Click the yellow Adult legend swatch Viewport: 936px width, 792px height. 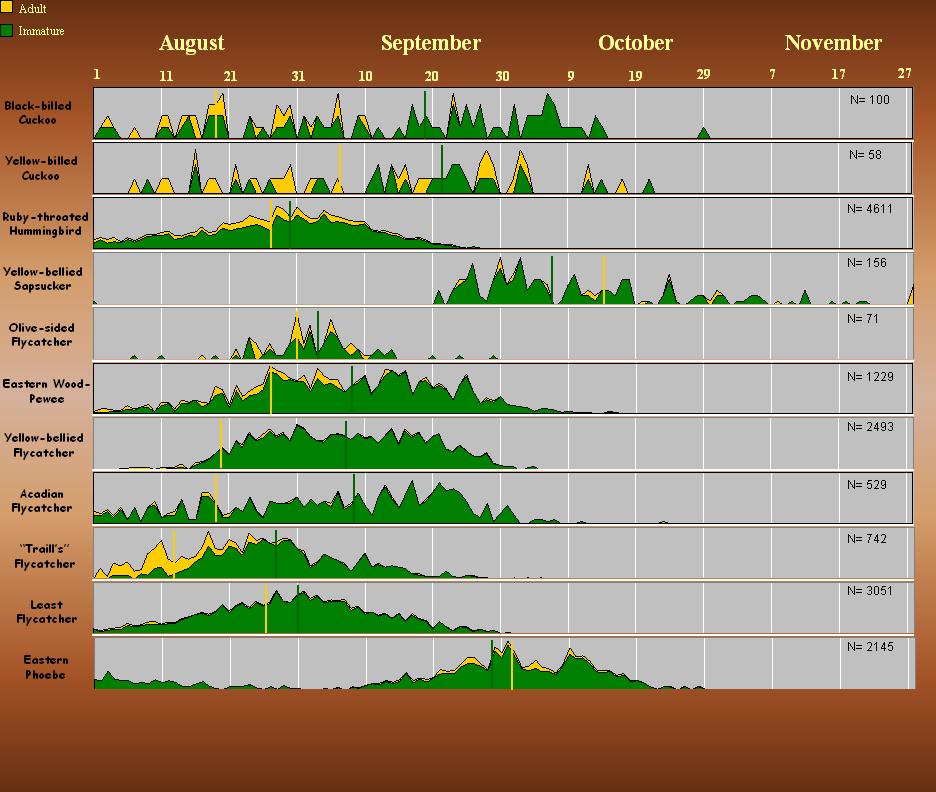pyautogui.click(x=6, y=8)
